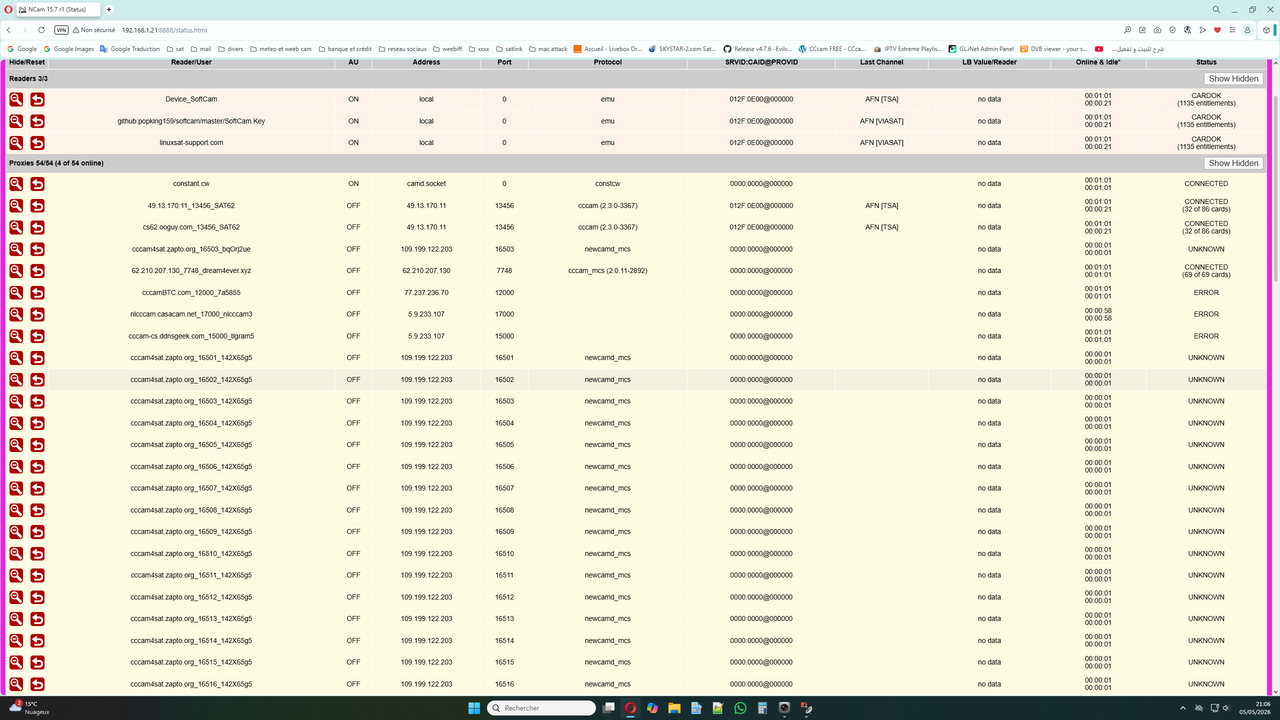Click address 62.210.207.130 cell
Screen dimensions: 1280x720
point(426,271)
